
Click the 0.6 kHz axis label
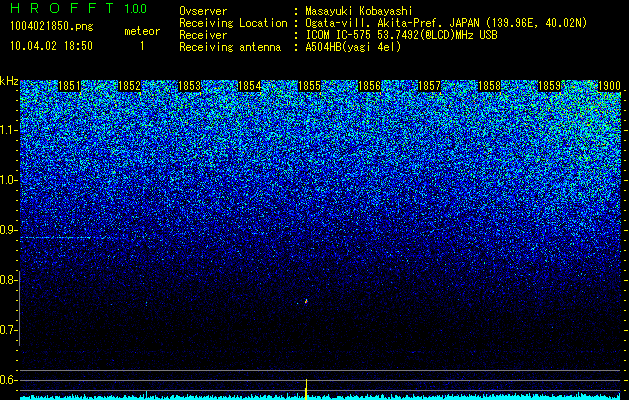7,380
